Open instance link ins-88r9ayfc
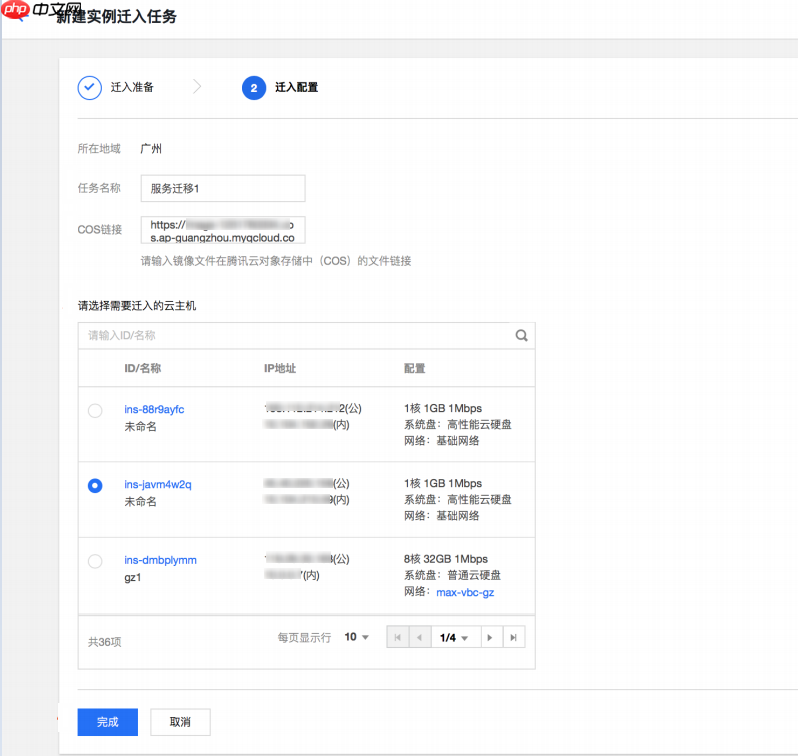798x756 pixels. (x=154, y=409)
